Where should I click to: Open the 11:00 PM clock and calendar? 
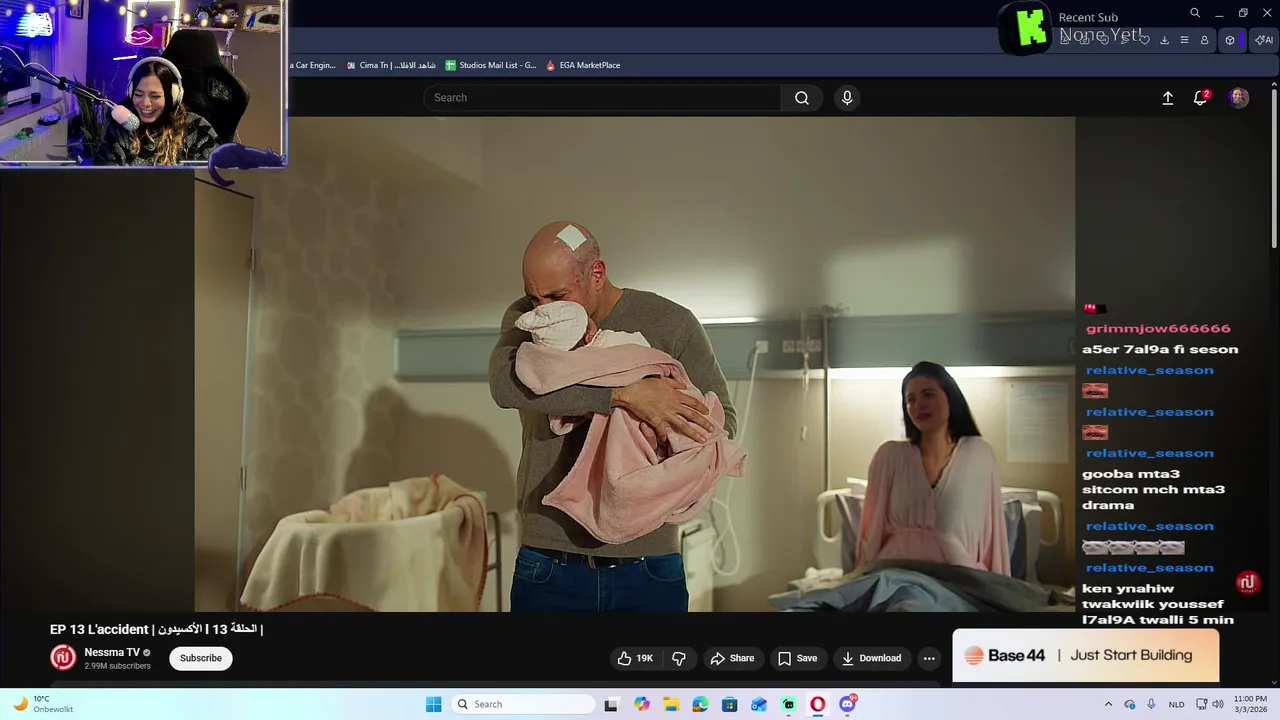tap(1250, 704)
